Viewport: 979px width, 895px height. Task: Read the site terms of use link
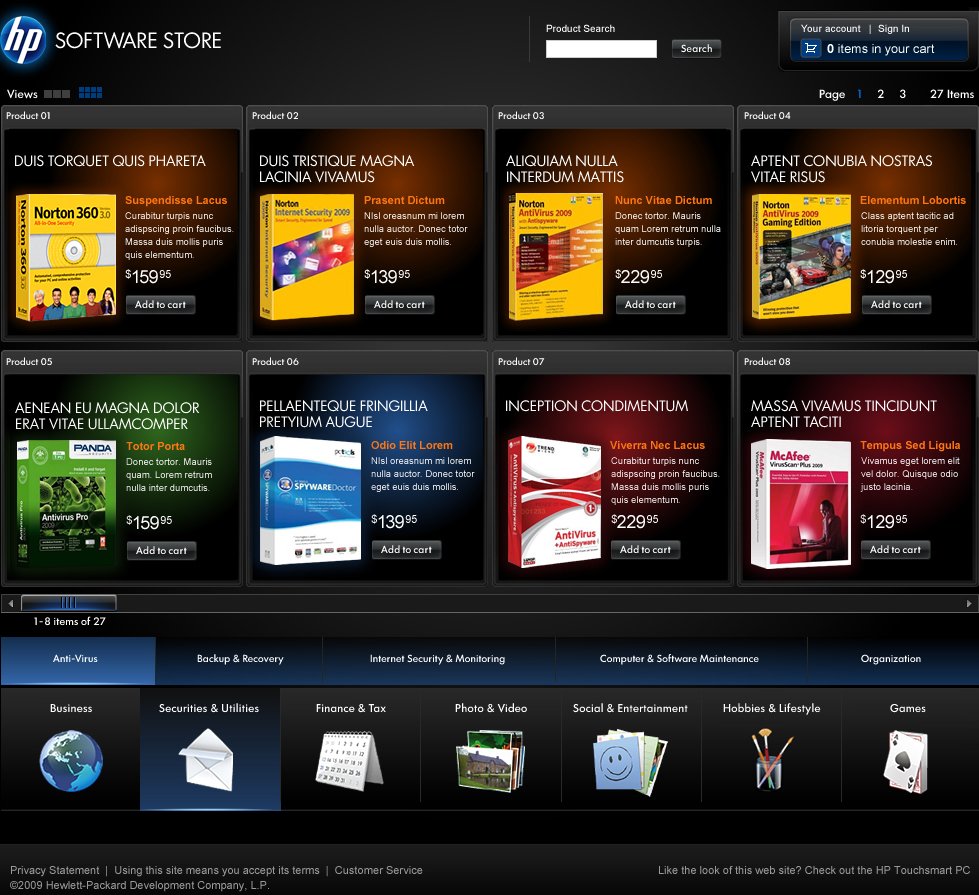coord(217,870)
